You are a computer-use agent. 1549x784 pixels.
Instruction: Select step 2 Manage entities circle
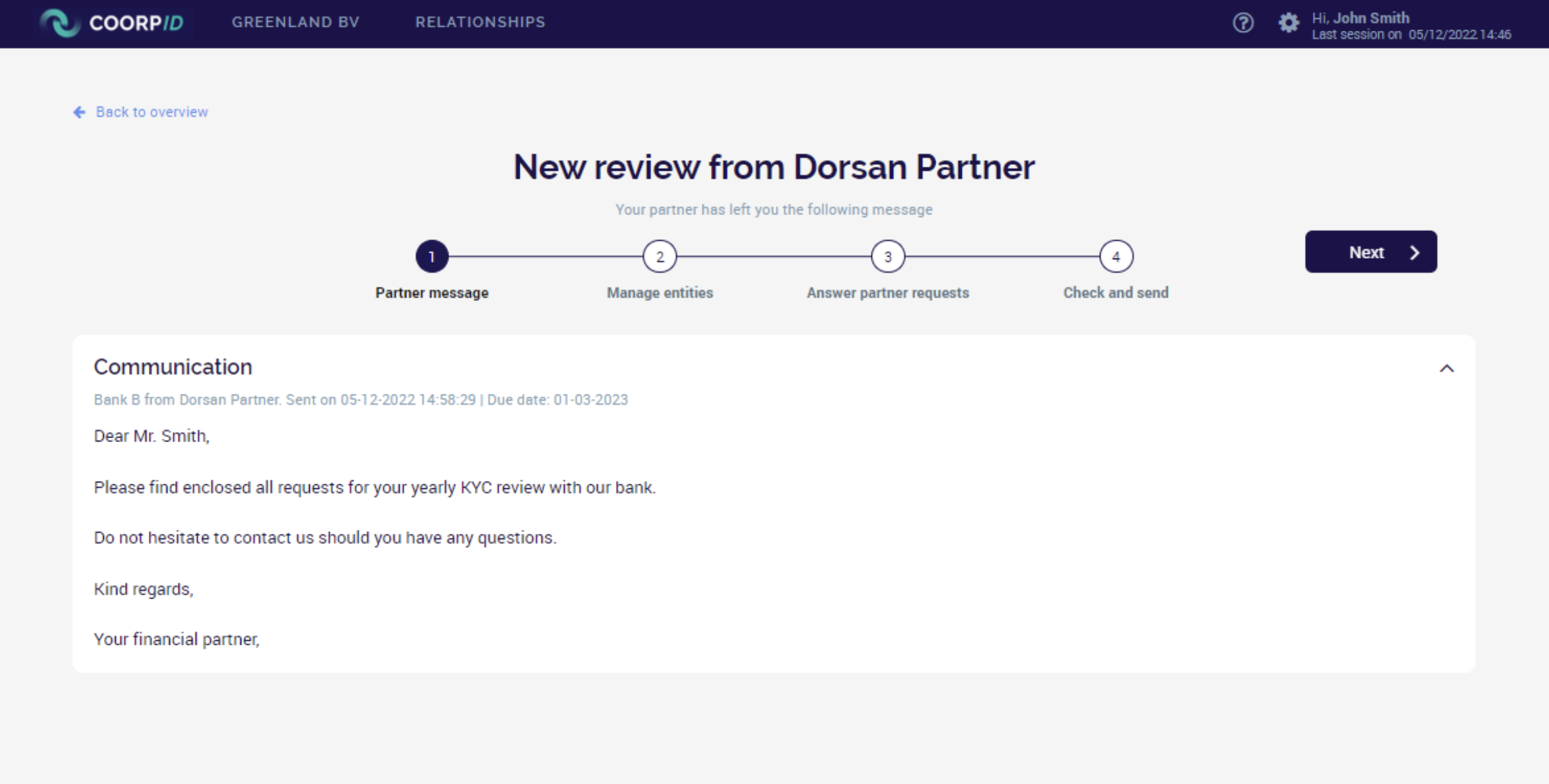660,257
